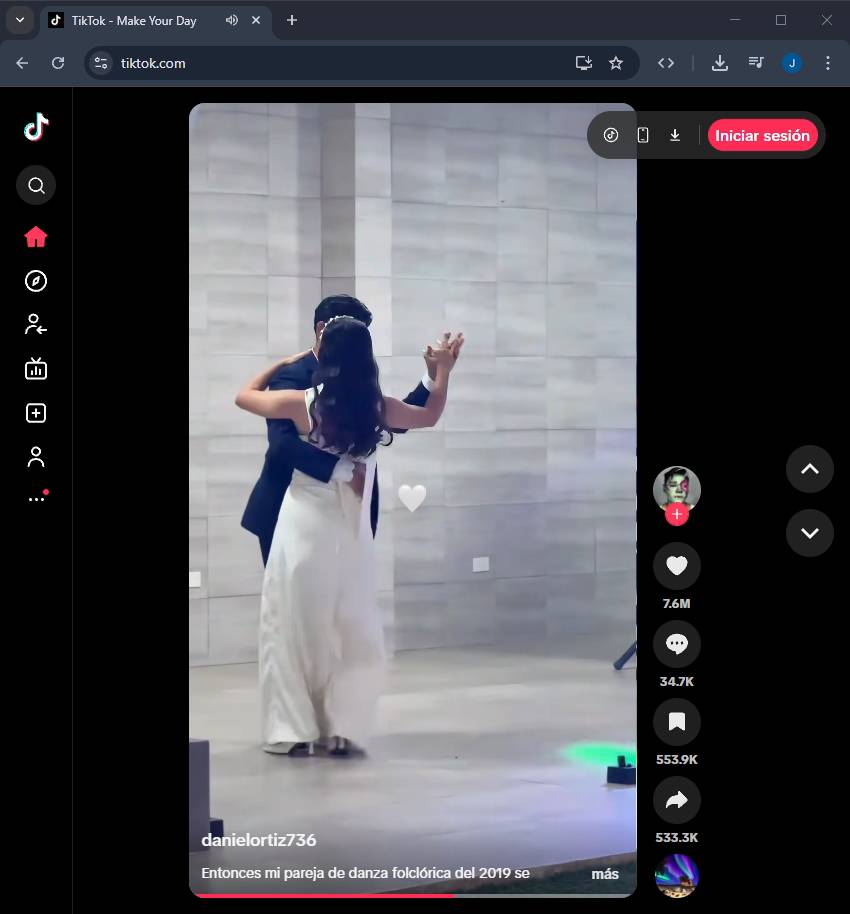Open the Profile icon in the sidebar
The height and width of the screenshot is (914, 850).
pyautogui.click(x=36, y=457)
